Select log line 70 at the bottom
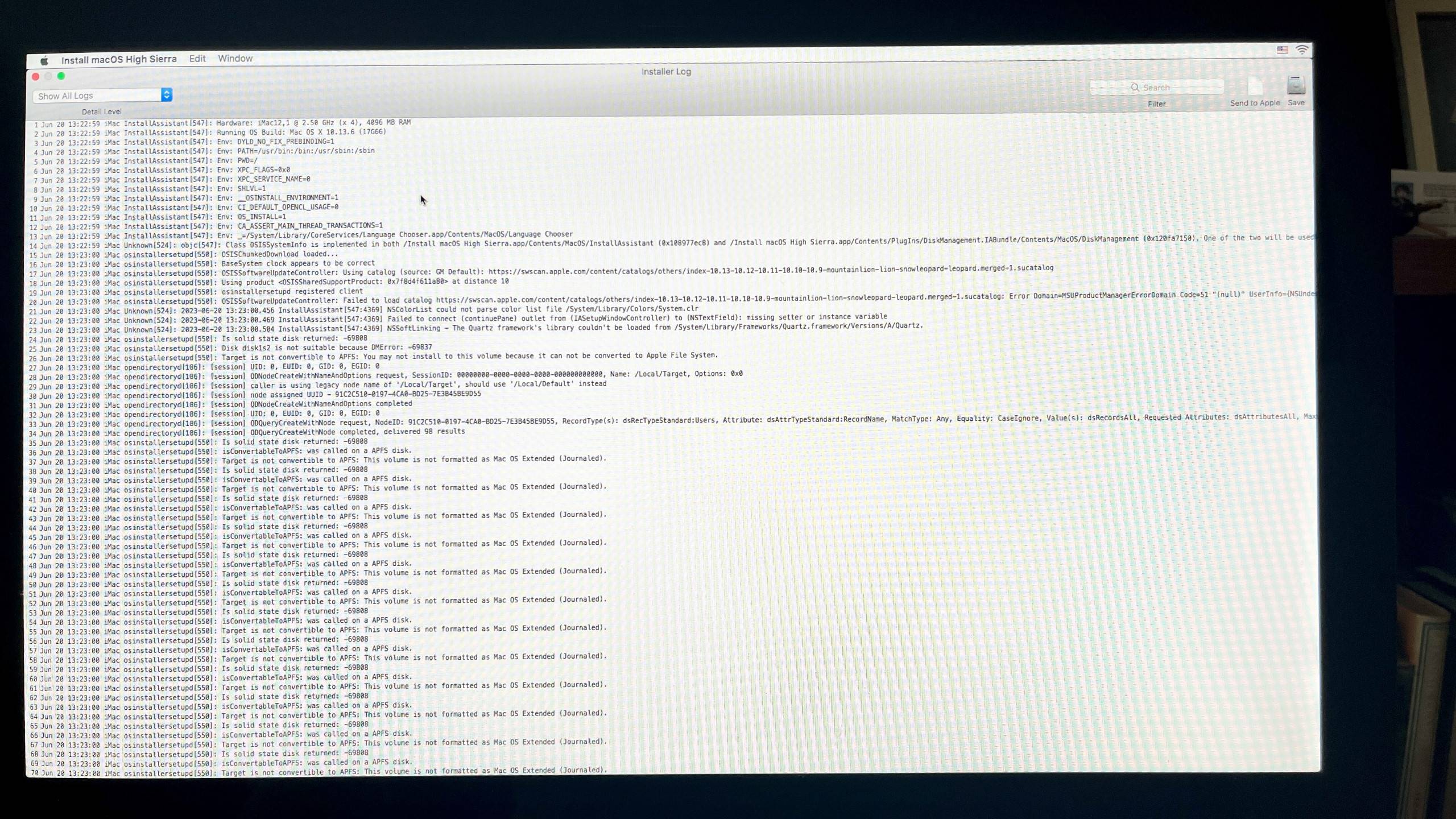 [318, 772]
